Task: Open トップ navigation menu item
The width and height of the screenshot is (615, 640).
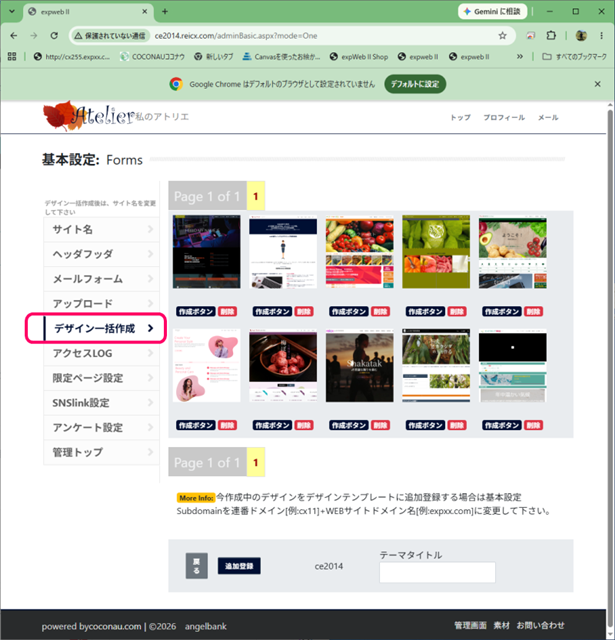Action: coord(460,118)
